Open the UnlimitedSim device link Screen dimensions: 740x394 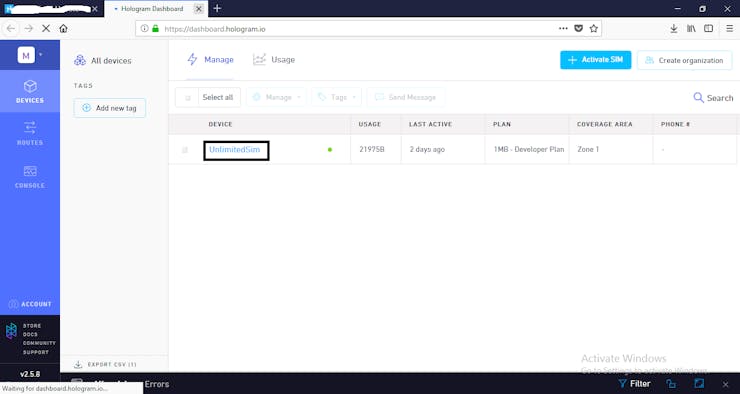pos(235,150)
